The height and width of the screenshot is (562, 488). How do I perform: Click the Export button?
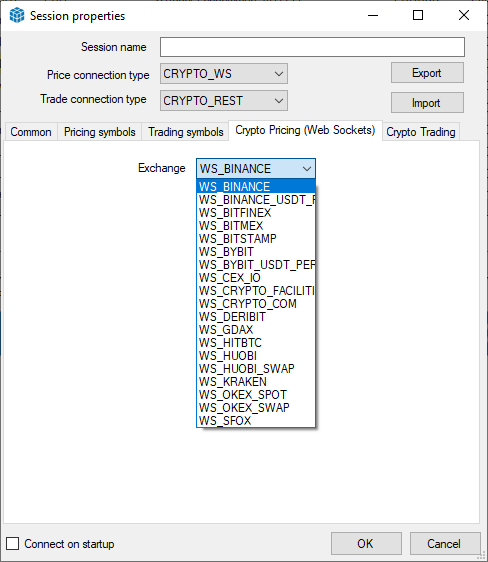click(427, 73)
